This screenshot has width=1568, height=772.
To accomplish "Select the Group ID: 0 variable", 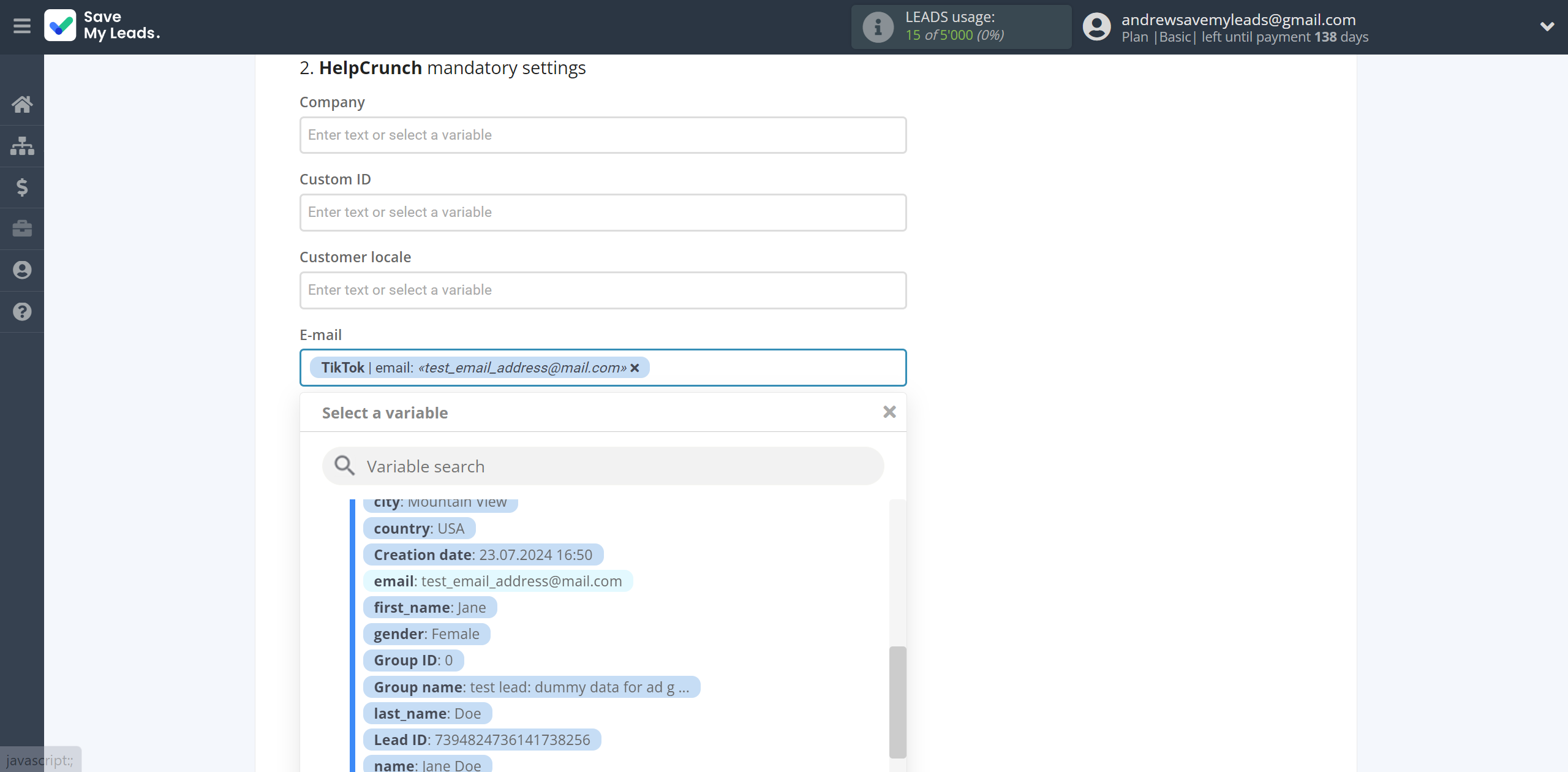I will tap(413, 660).
